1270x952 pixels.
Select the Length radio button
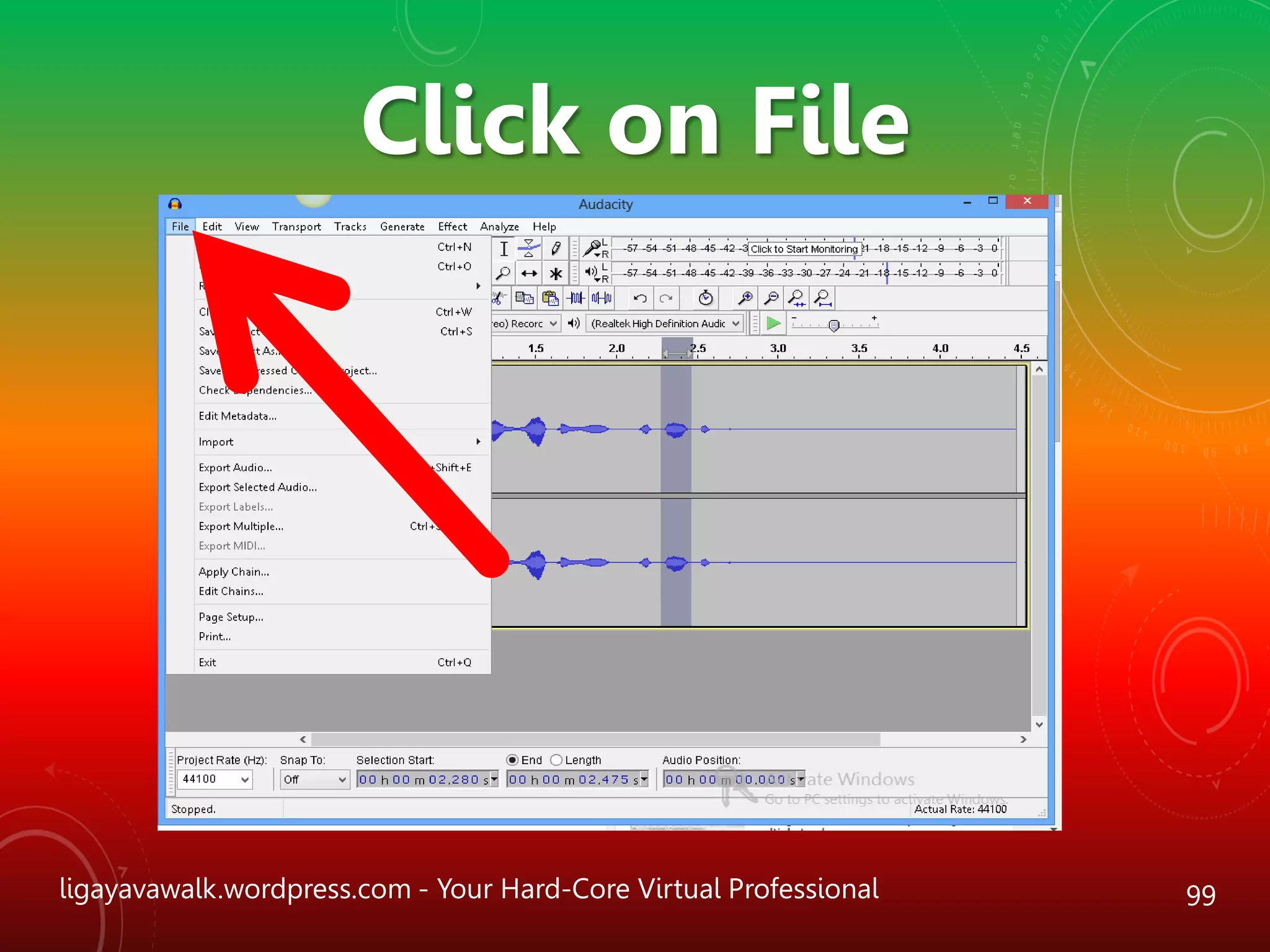(x=556, y=760)
